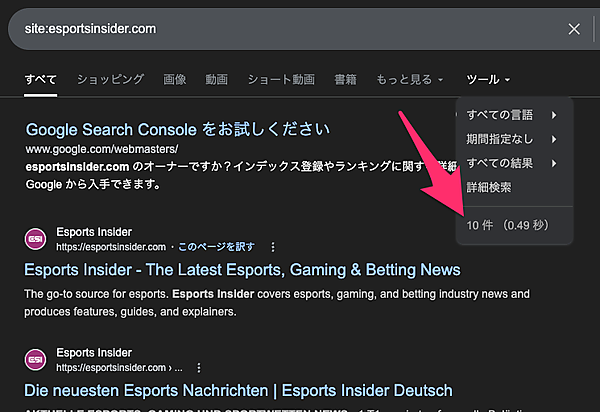
Task: Click the arrow beside すべての結果
Action: coord(554,163)
